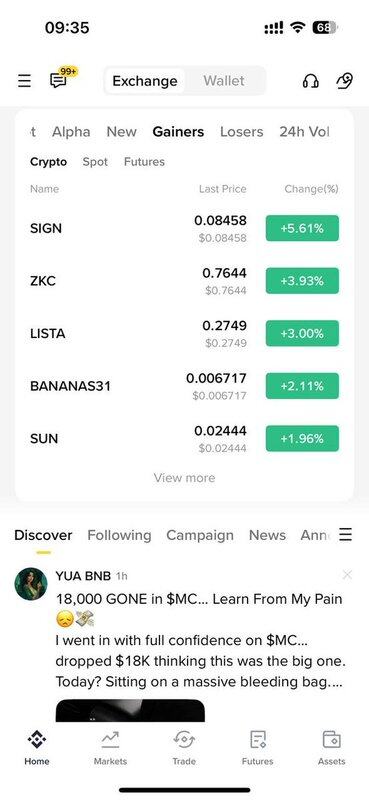The width and height of the screenshot is (369, 800).
Task: Open the Futures document icon
Action: 258,739
